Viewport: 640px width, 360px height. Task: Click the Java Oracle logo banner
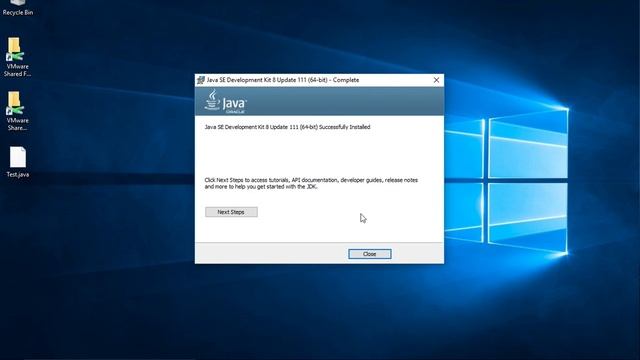[x=319, y=101]
